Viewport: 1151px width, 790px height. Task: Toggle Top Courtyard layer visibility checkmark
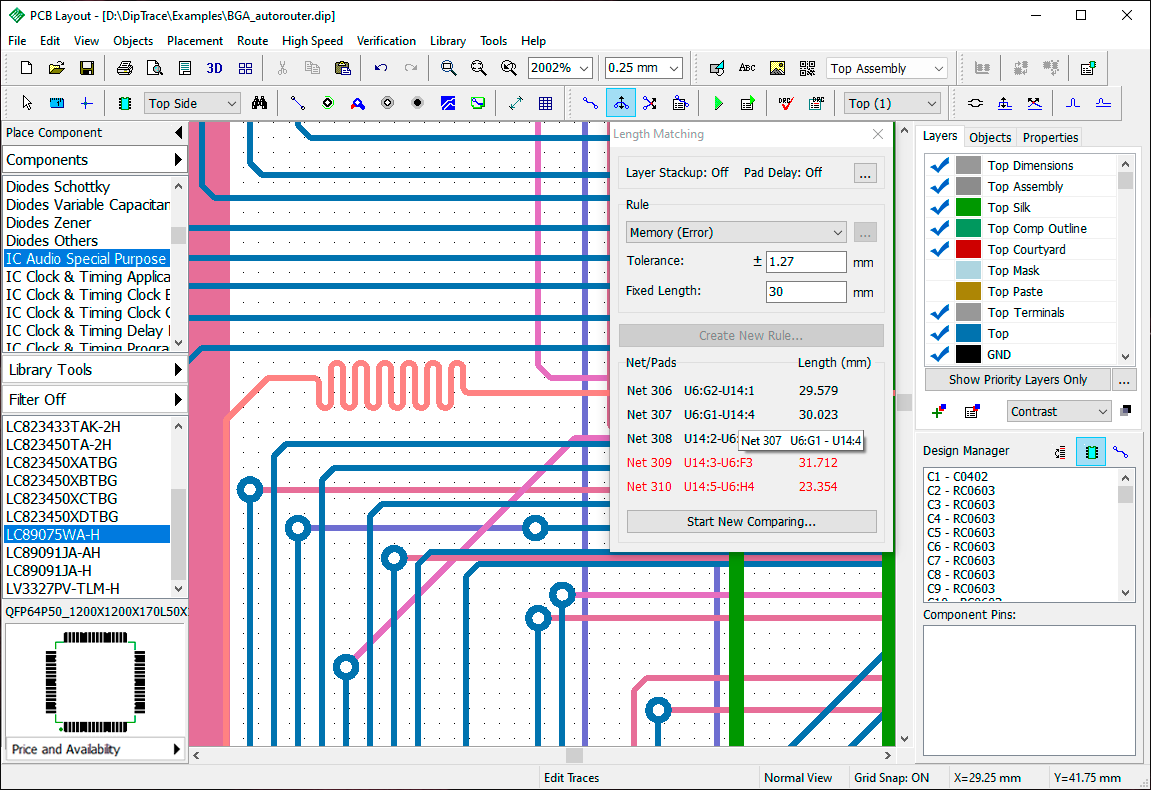point(939,250)
